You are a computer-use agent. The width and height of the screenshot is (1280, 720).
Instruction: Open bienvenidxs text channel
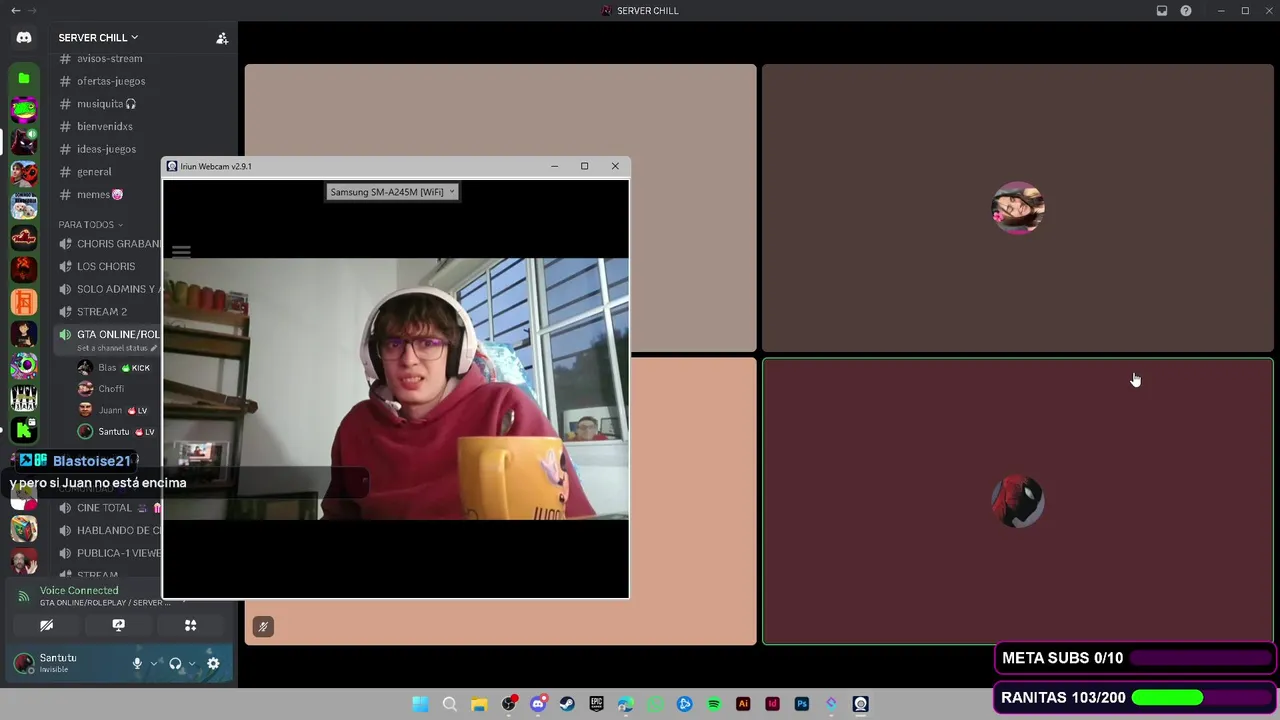[x=105, y=127]
